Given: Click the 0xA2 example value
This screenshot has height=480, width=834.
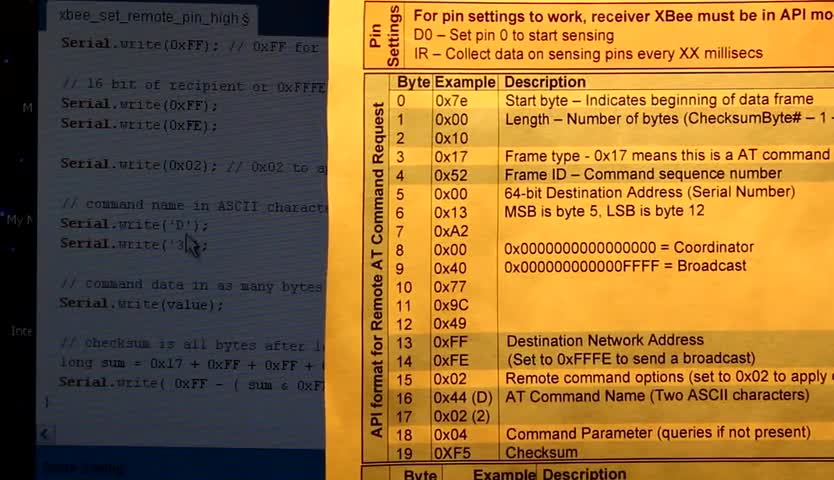Looking at the screenshot, I should (x=451, y=231).
